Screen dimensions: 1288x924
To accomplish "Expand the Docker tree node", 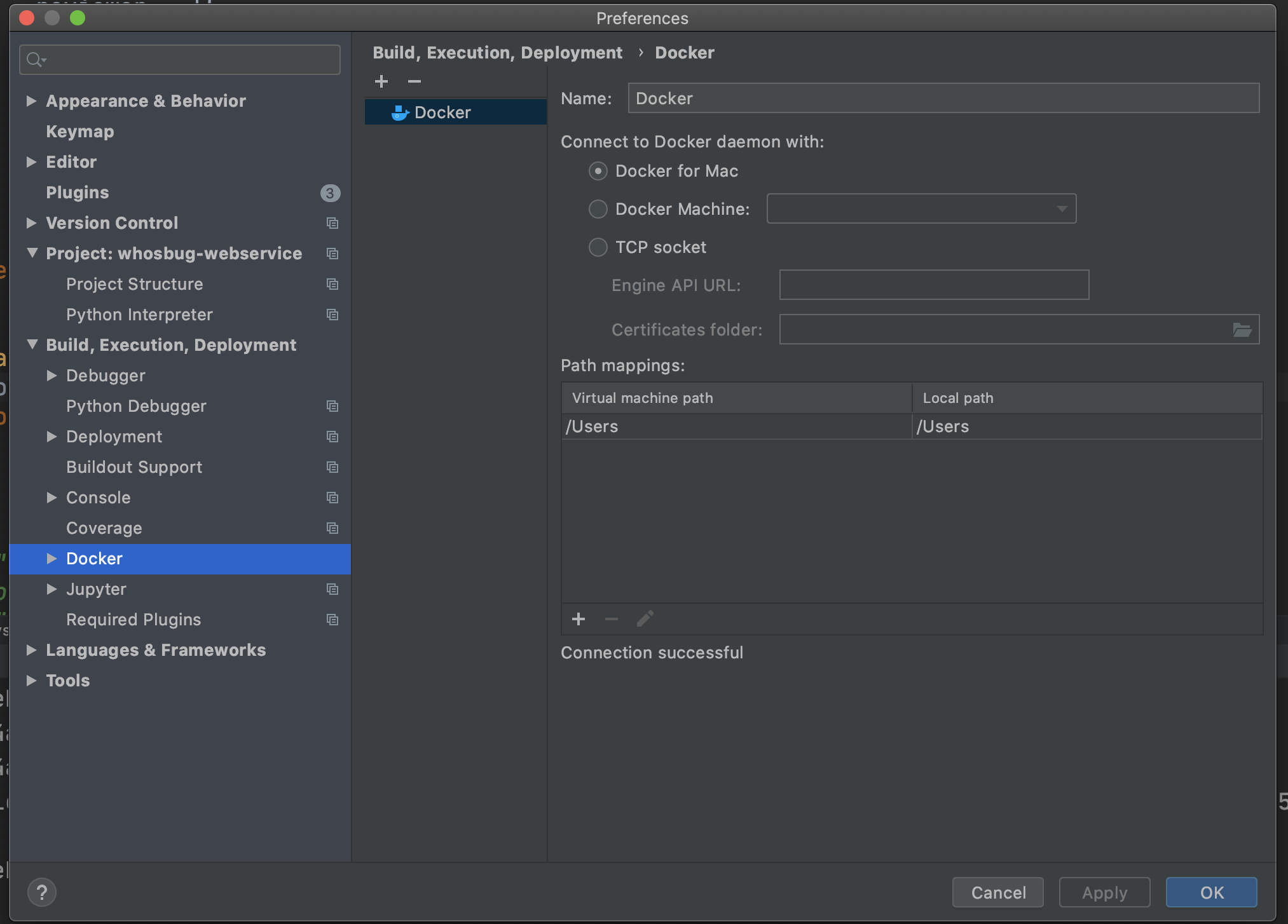I will pyautogui.click(x=51, y=559).
